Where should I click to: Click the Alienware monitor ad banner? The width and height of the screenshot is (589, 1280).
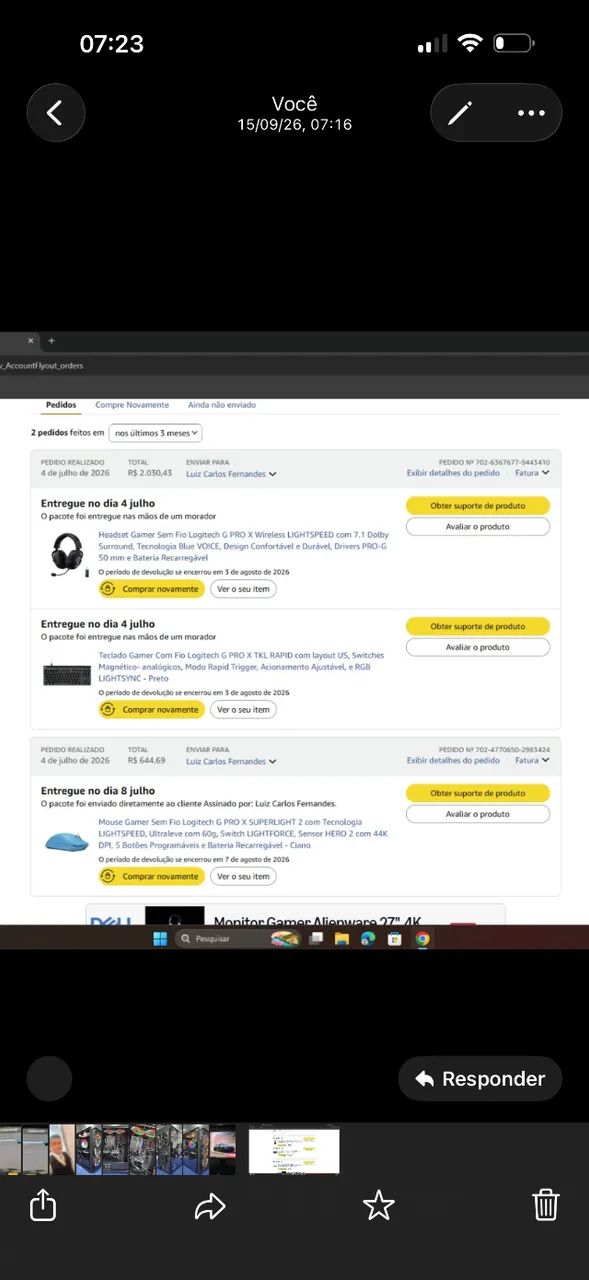coord(295,915)
